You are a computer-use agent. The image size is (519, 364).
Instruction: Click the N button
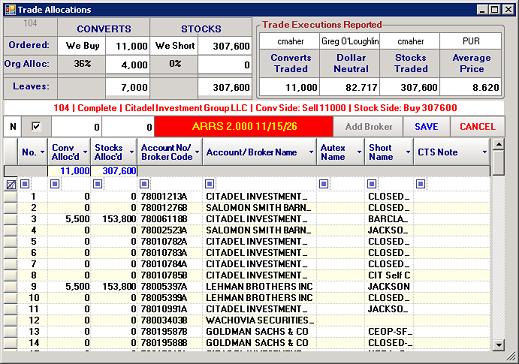point(13,127)
